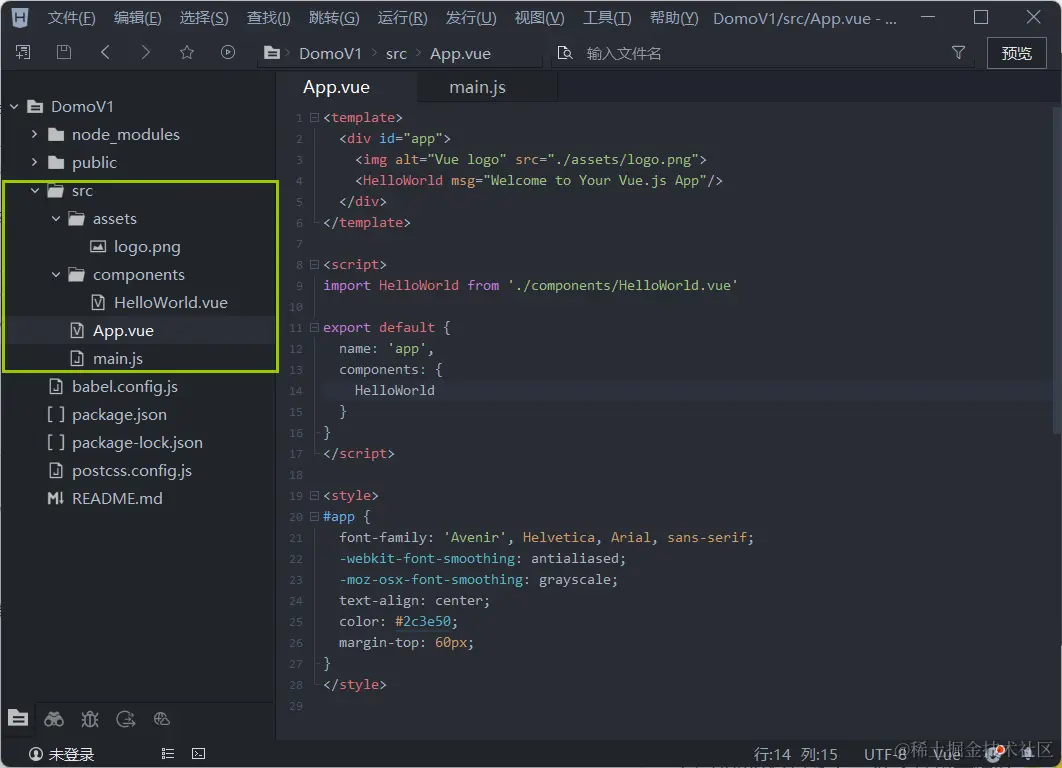Click the filter funnel icon
The image size is (1062, 768).
pyautogui.click(x=958, y=52)
